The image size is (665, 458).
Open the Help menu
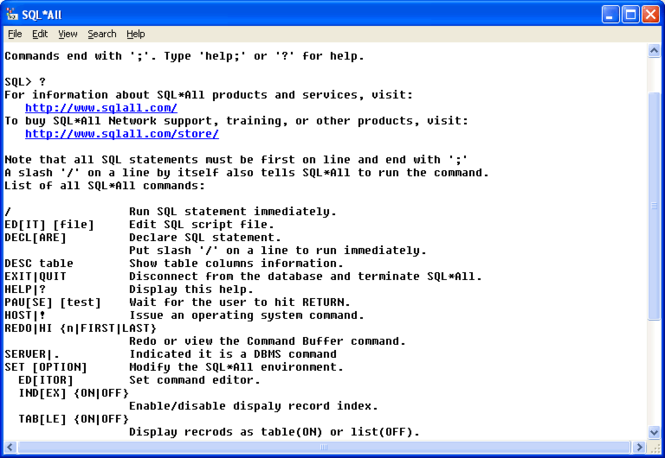pos(136,34)
